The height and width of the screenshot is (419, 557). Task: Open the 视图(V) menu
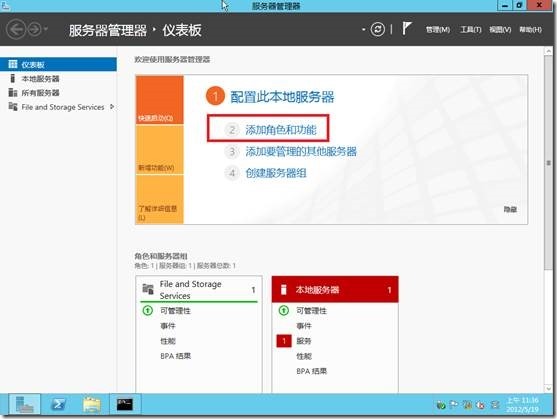pos(500,29)
